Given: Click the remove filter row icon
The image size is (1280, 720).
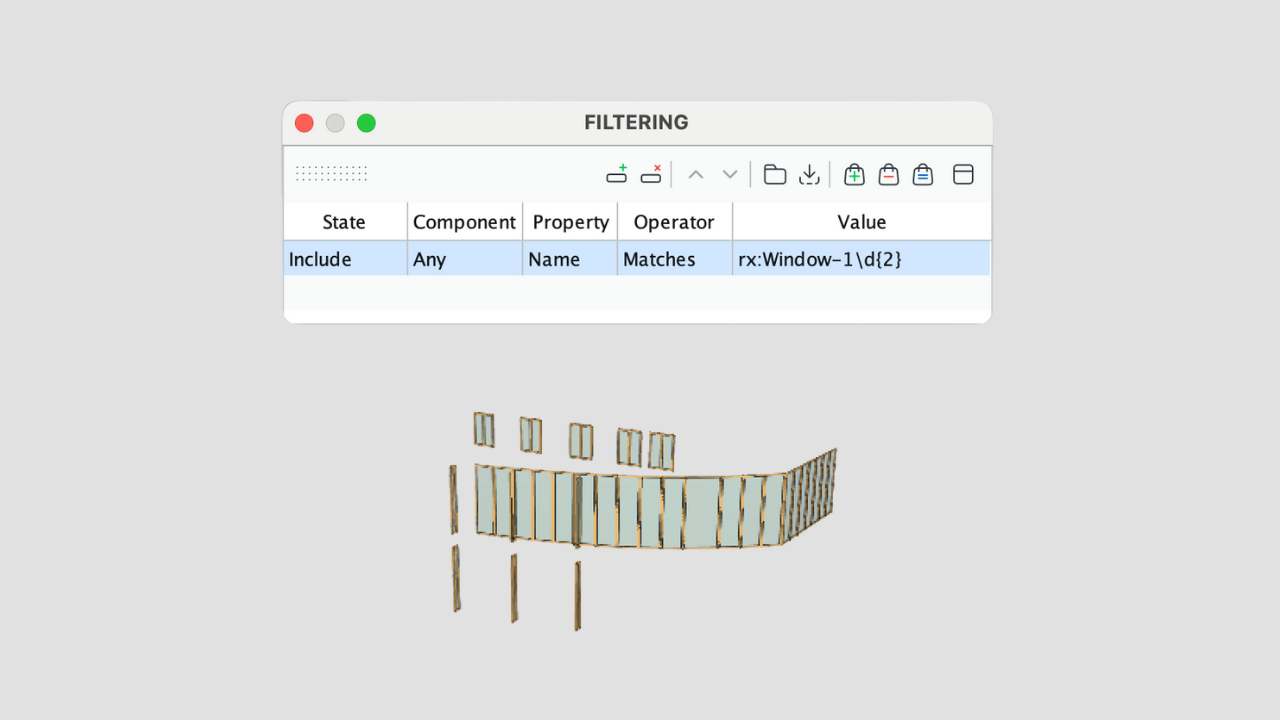Looking at the screenshot, I should (651, 175).
